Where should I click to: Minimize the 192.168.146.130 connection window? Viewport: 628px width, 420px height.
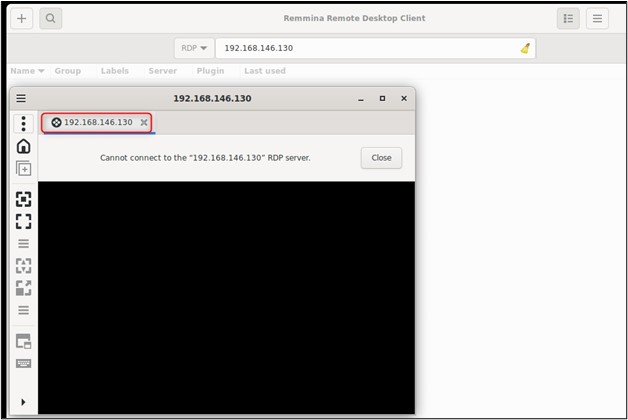coord(361,99)
